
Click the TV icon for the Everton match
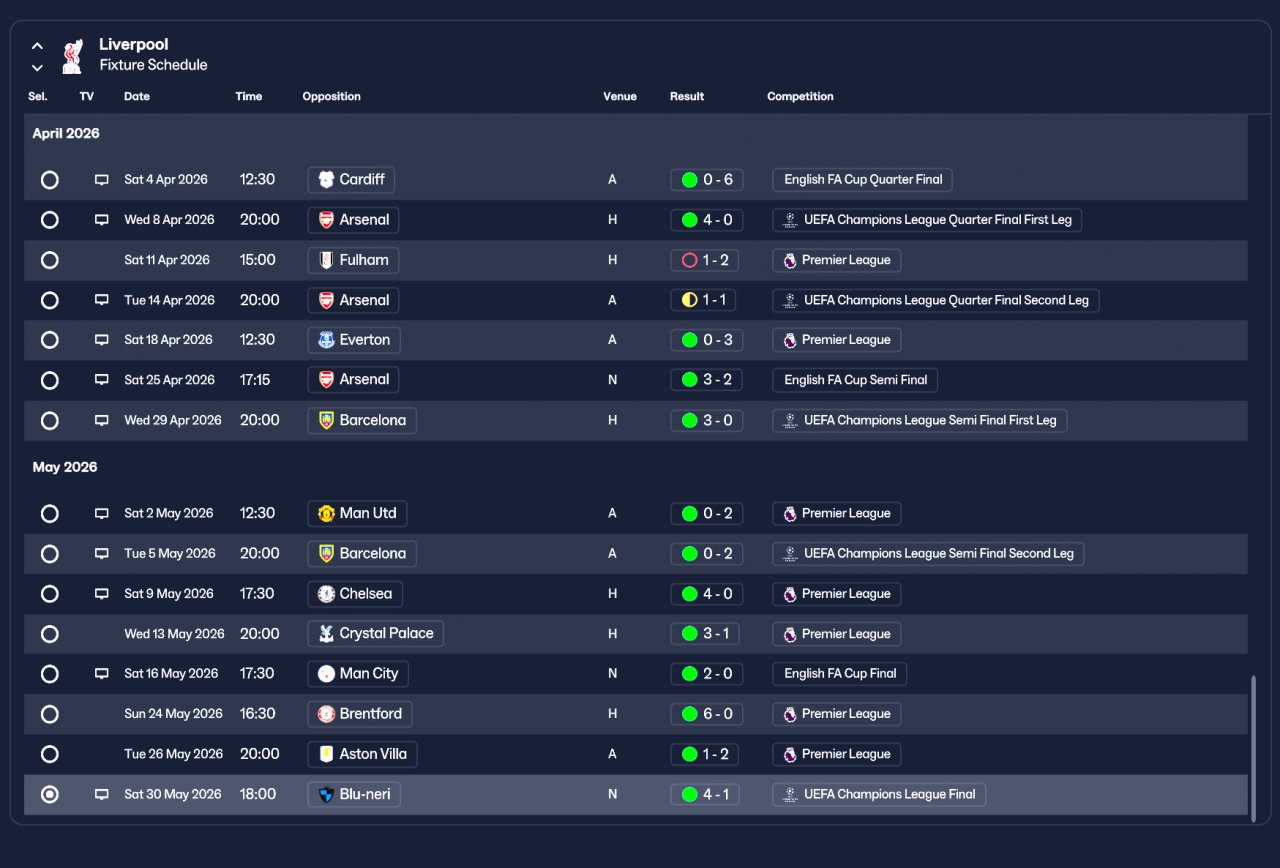click(x=101, y=340)
